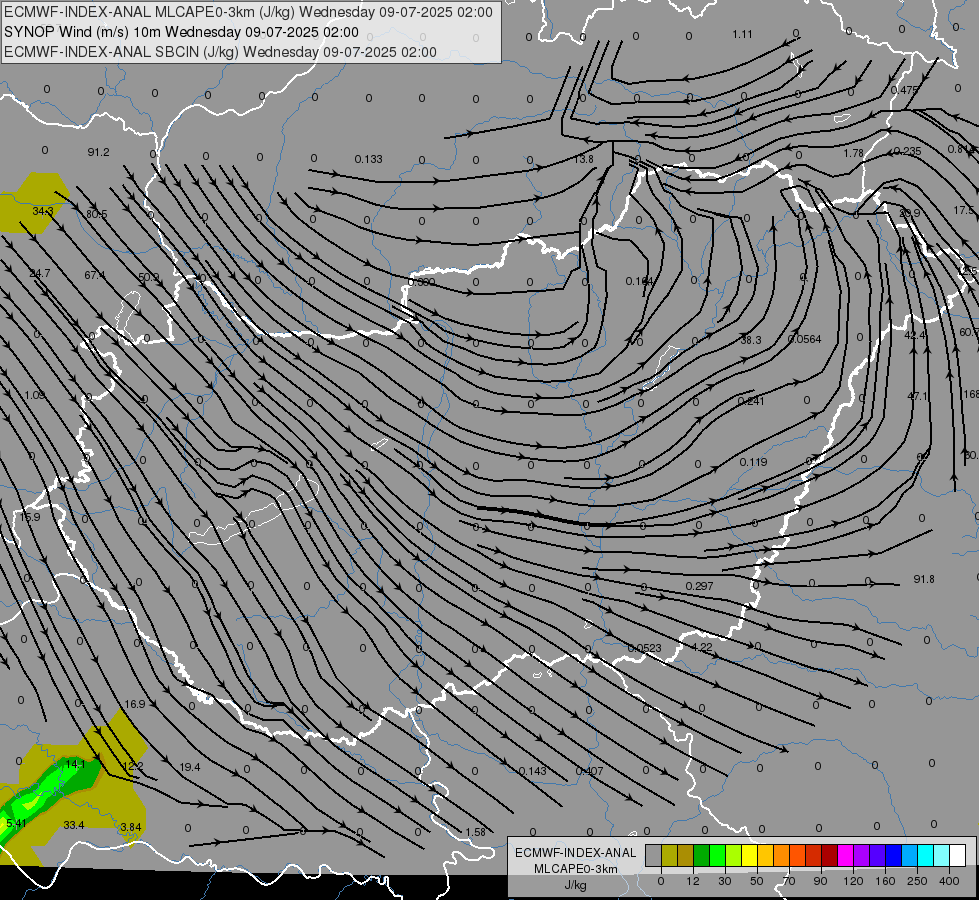Viewport: 979px width, 900px height.
Task: Click the map value 4.22
Action: pos(702,647)
